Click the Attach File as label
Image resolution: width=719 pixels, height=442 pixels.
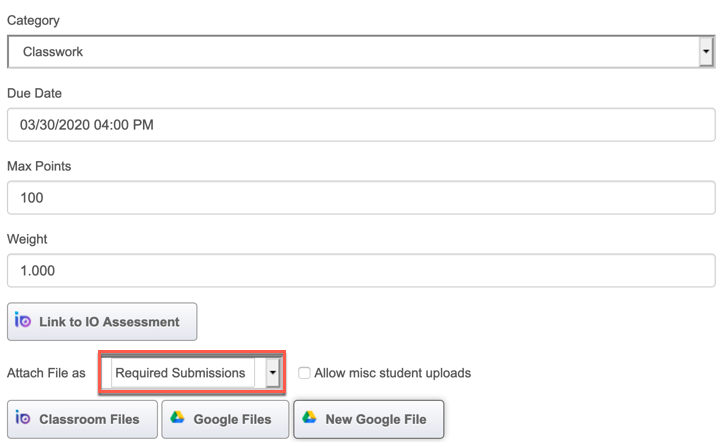(46, 373)
